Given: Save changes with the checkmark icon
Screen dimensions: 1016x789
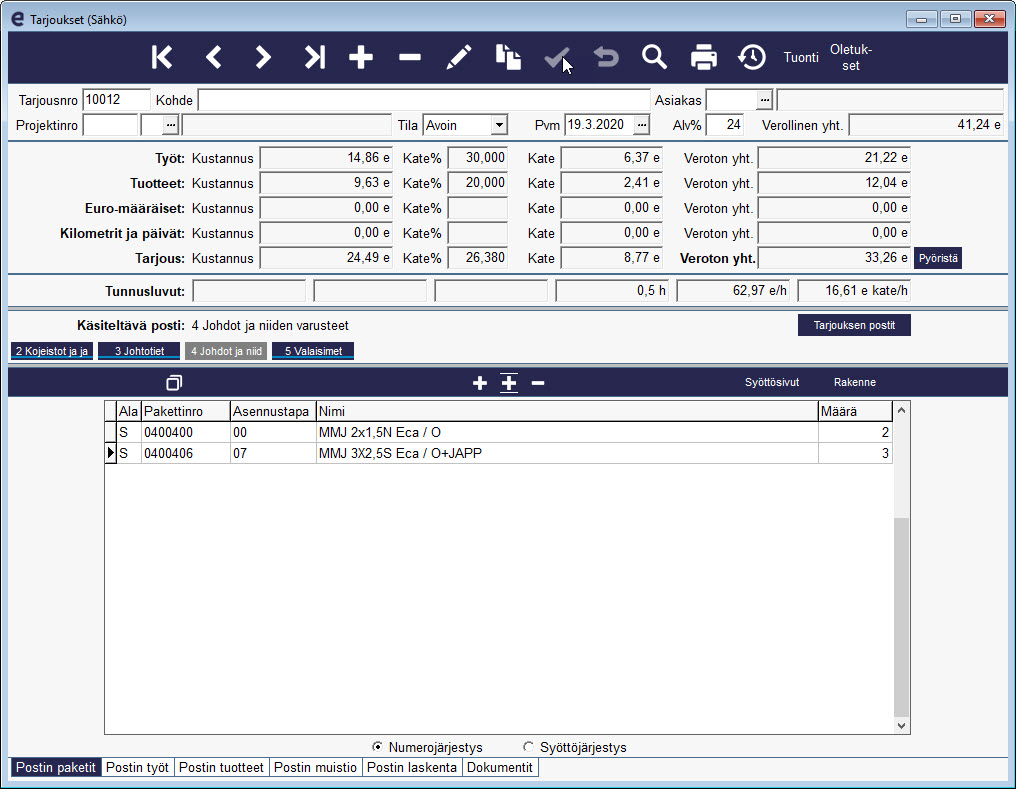Looking at the screenshot, I should (557, 58).
